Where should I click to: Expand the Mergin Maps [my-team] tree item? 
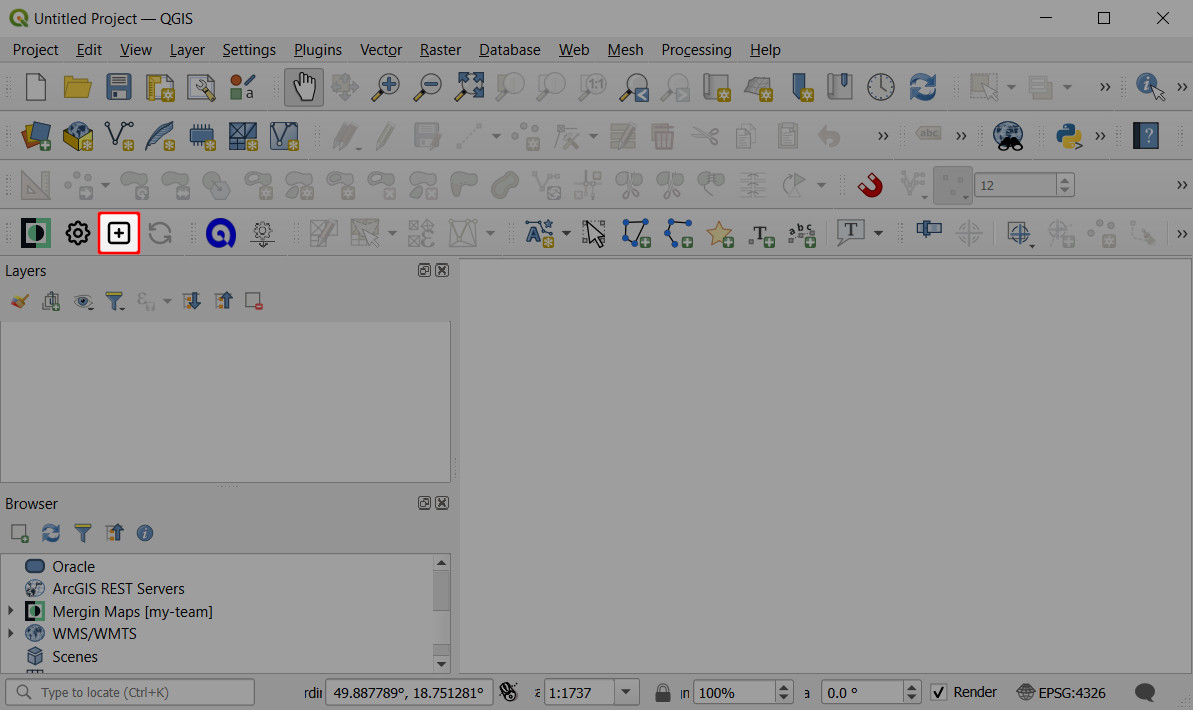click(11, 611)
